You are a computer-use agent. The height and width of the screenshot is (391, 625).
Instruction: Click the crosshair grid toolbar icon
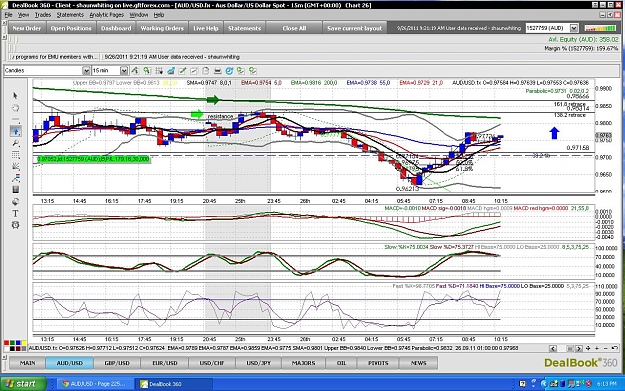pyautogui.click(x=159, y=71)
